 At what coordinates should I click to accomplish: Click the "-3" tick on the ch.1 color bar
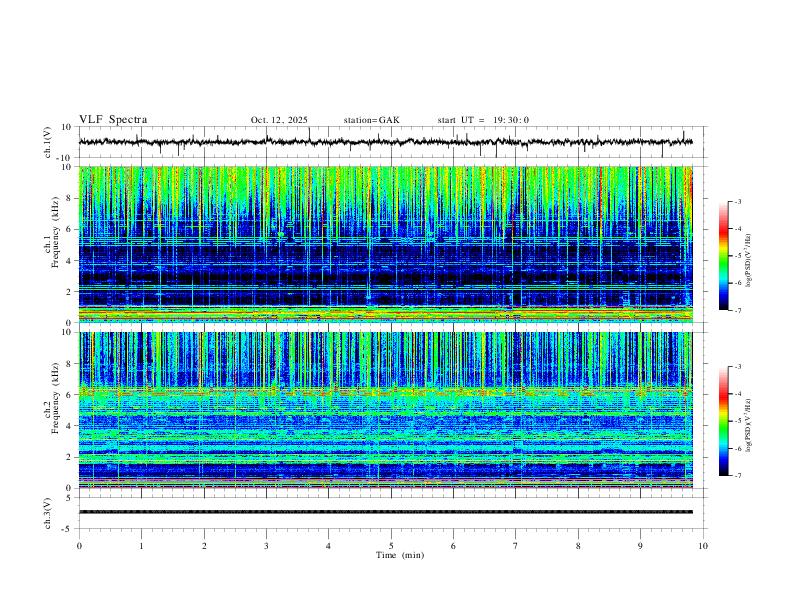click(738, 201)
